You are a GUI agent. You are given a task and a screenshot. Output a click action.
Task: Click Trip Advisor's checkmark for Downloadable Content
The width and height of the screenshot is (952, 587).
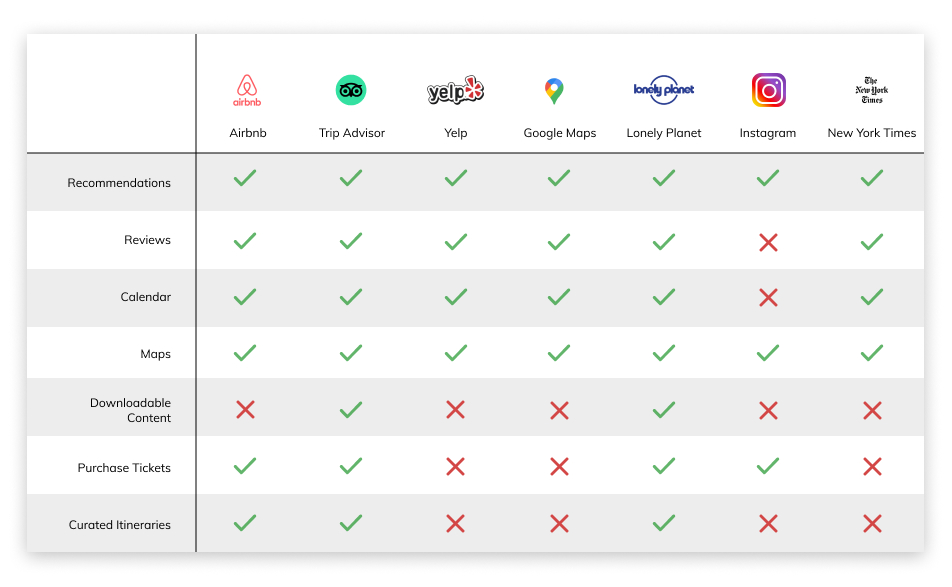(351, 410)
